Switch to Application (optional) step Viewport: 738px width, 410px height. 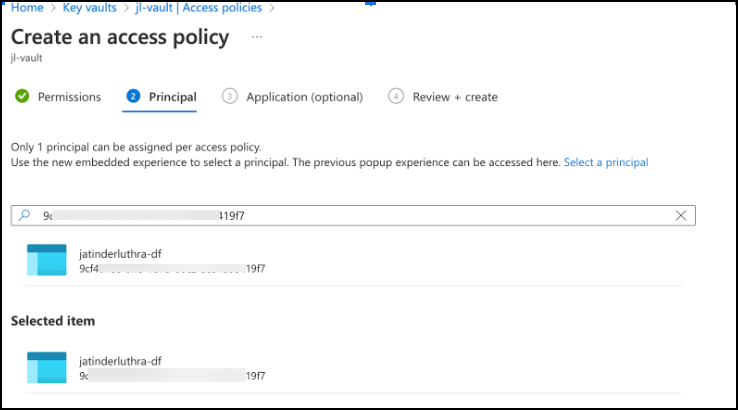click(x=304, y=97)
